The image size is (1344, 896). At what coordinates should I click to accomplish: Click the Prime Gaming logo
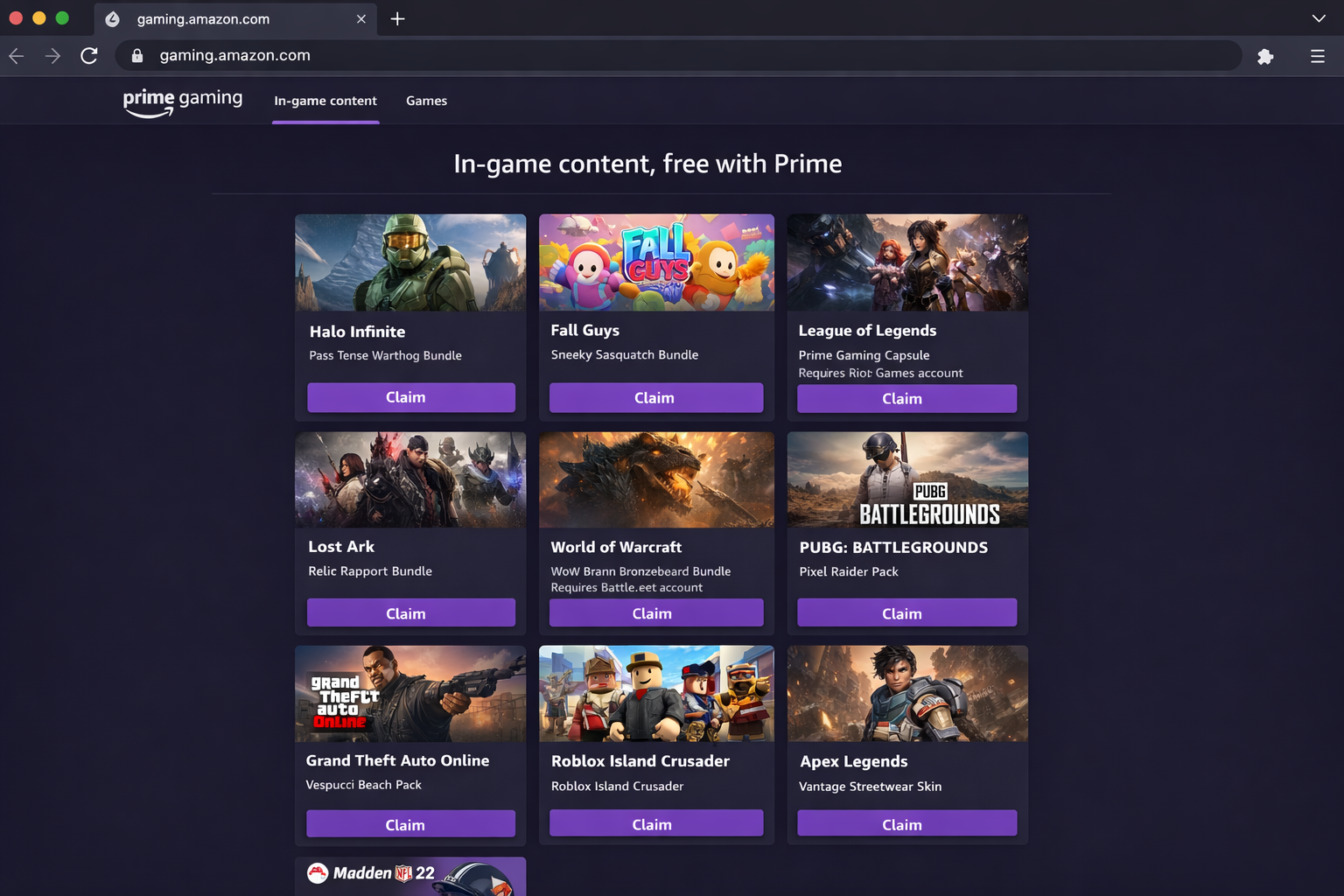[x=182, y=100]
